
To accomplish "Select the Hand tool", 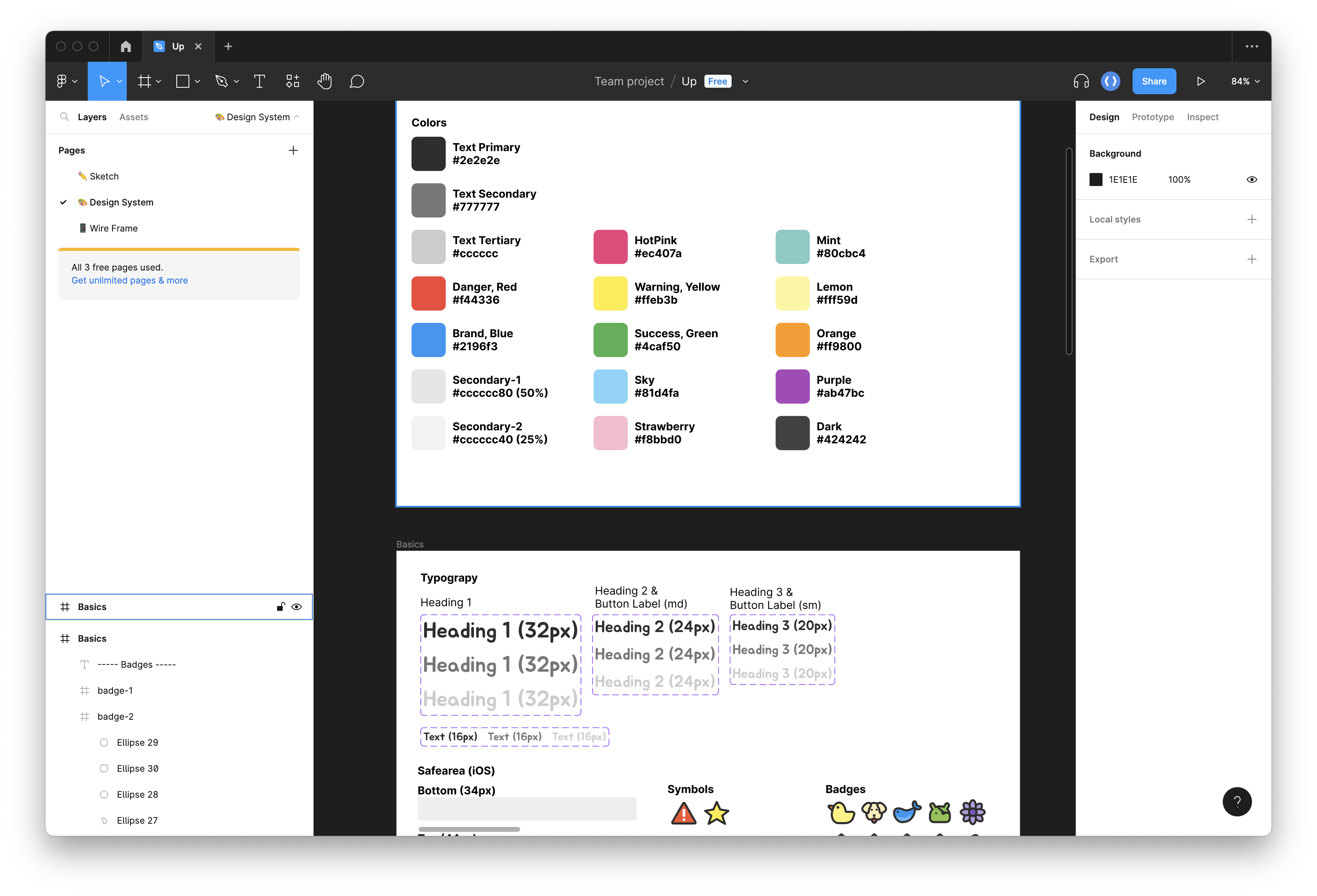I will tap(324, 81).
